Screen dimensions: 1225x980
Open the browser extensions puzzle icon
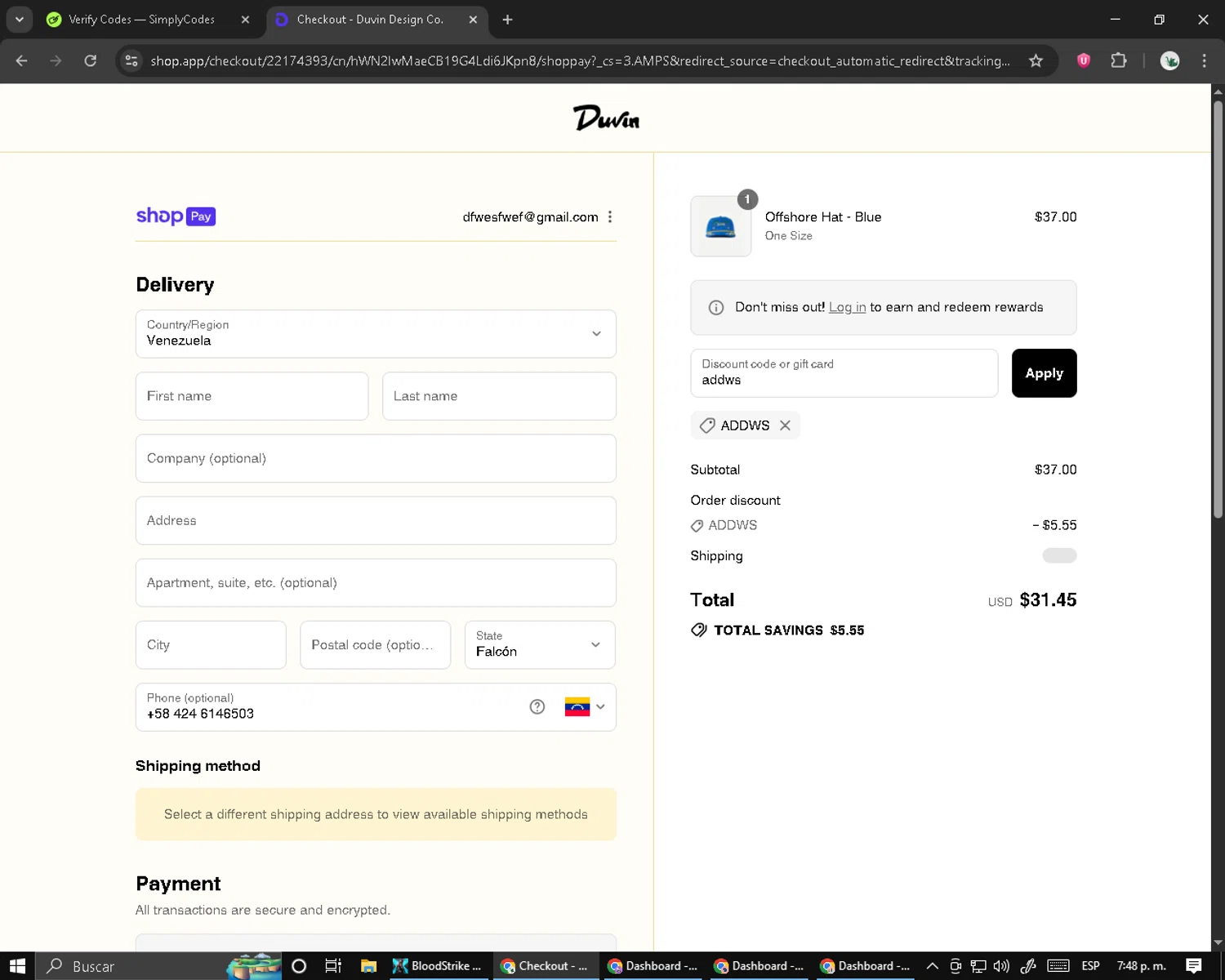(1119, 60)
